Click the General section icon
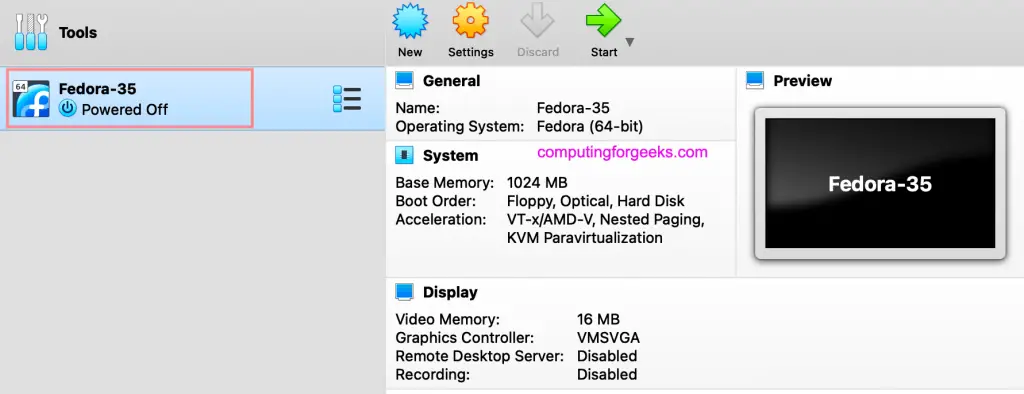Viewport: 1024px width, 394px height. click(x=404, y=81)
